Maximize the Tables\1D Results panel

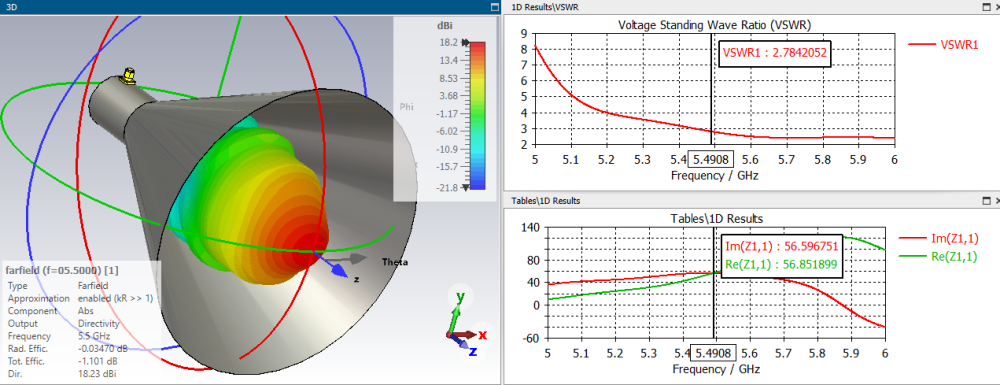point(986,201)
